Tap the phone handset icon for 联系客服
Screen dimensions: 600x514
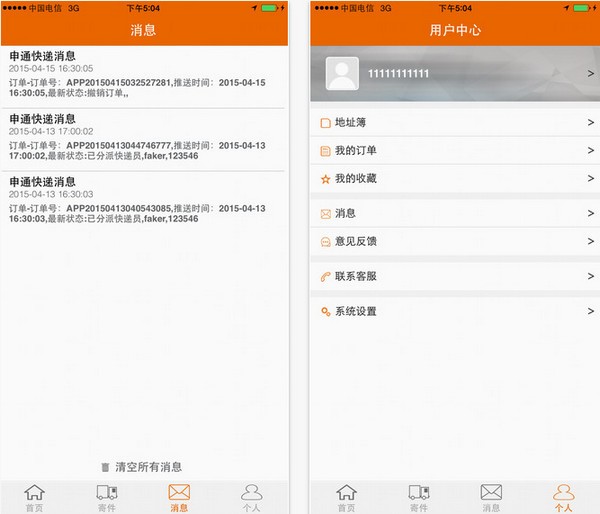325,277
